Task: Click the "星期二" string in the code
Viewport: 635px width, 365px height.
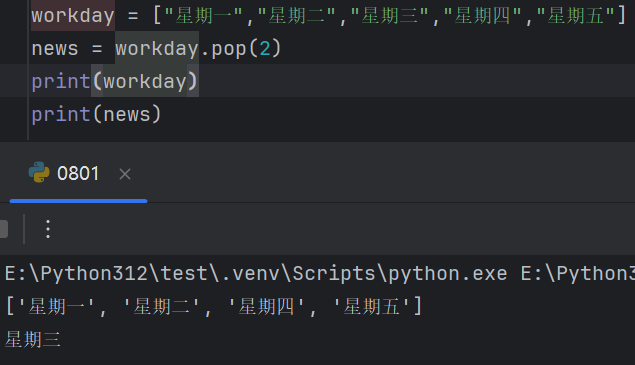Action: (297, 16)
